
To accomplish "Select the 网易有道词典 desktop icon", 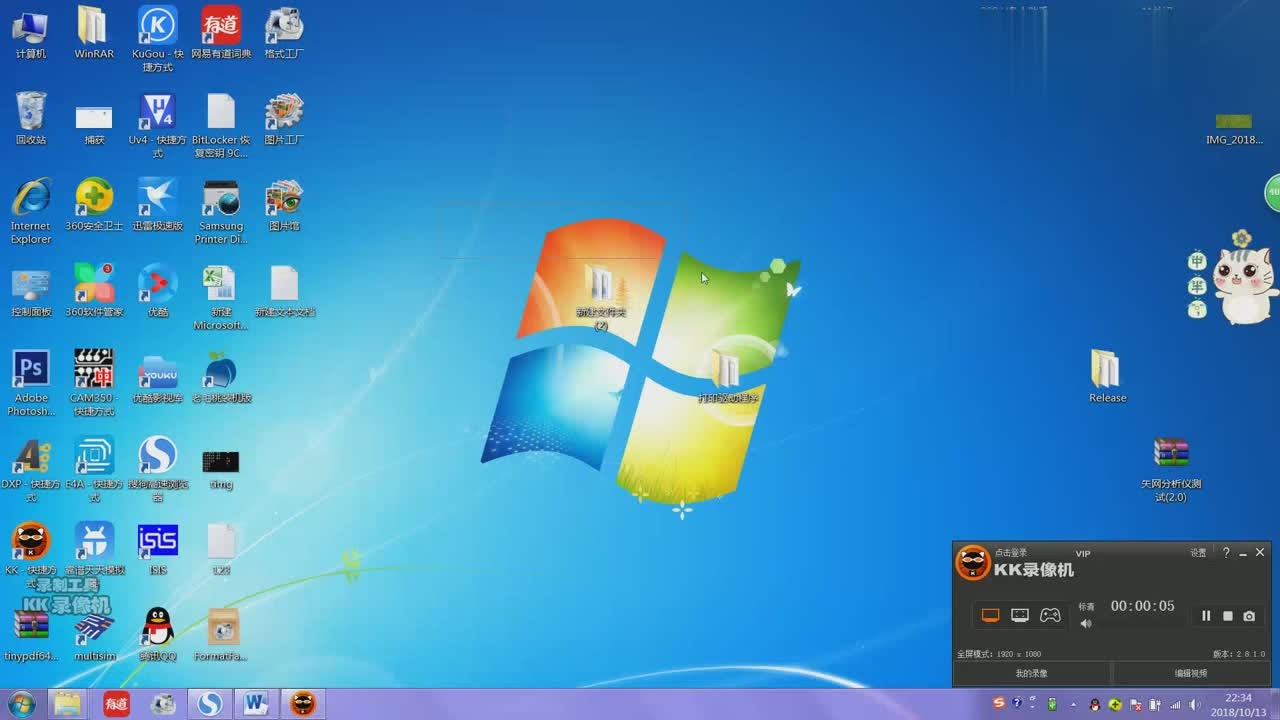I will click(221, 34).
